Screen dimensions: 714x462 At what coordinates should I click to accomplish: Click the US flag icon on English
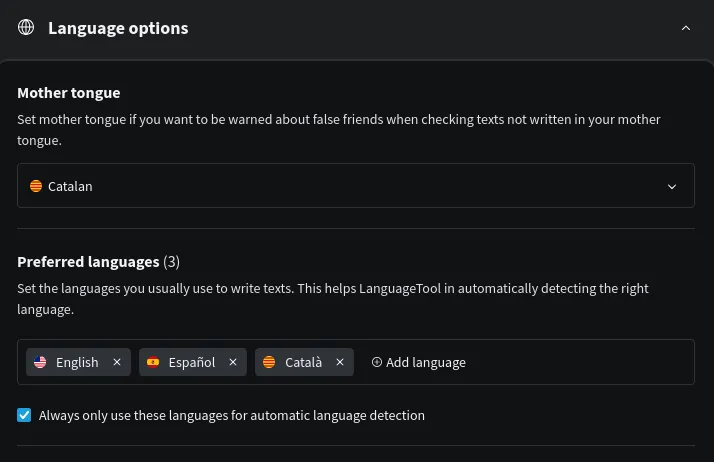point(40,362)
